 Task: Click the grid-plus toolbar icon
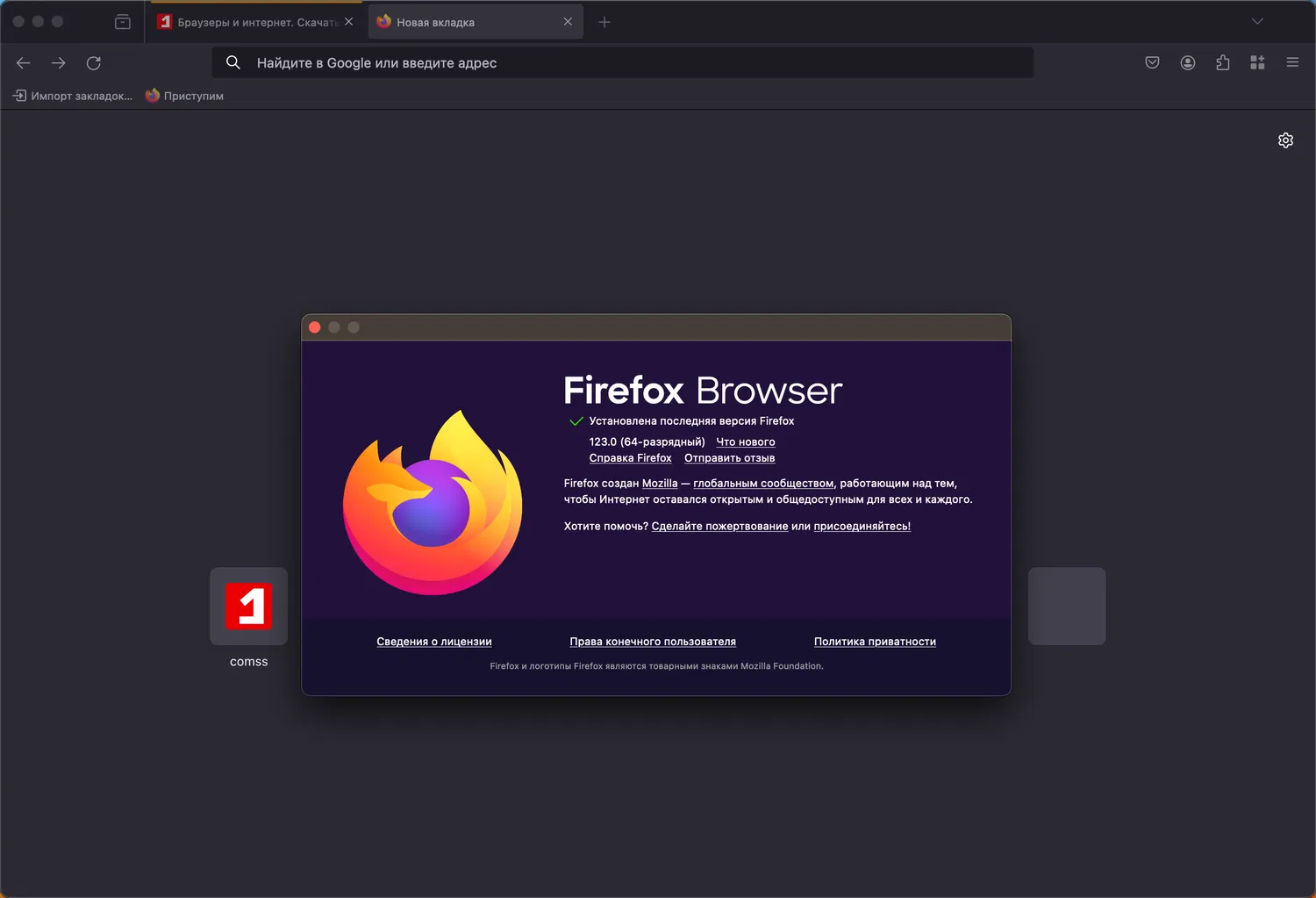tap(1257, 63)
